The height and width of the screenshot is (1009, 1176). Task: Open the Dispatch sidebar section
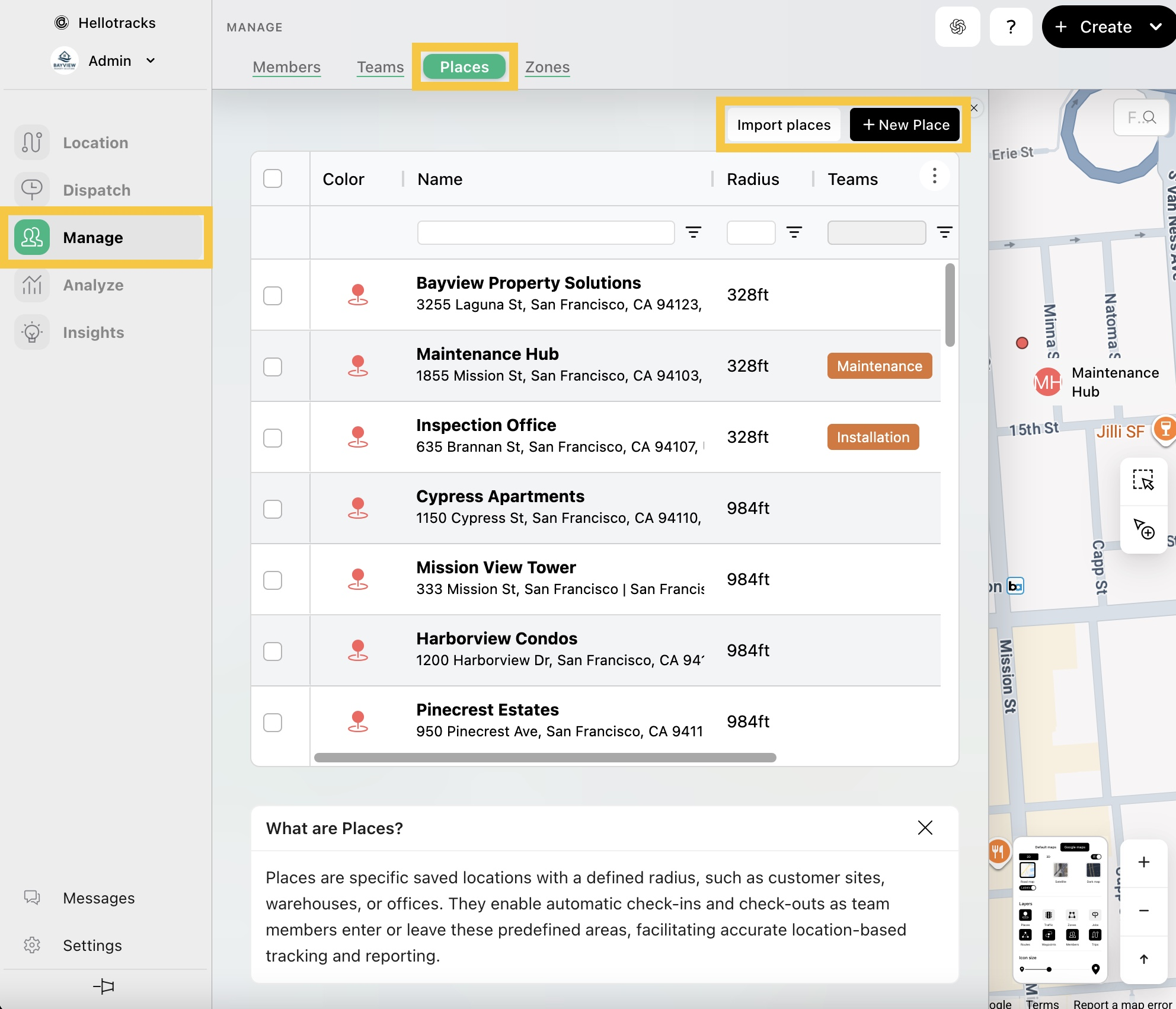coord(96,190)
